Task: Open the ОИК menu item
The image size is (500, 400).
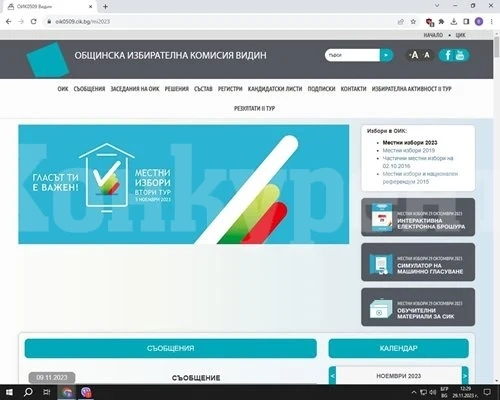Action: 63,89
